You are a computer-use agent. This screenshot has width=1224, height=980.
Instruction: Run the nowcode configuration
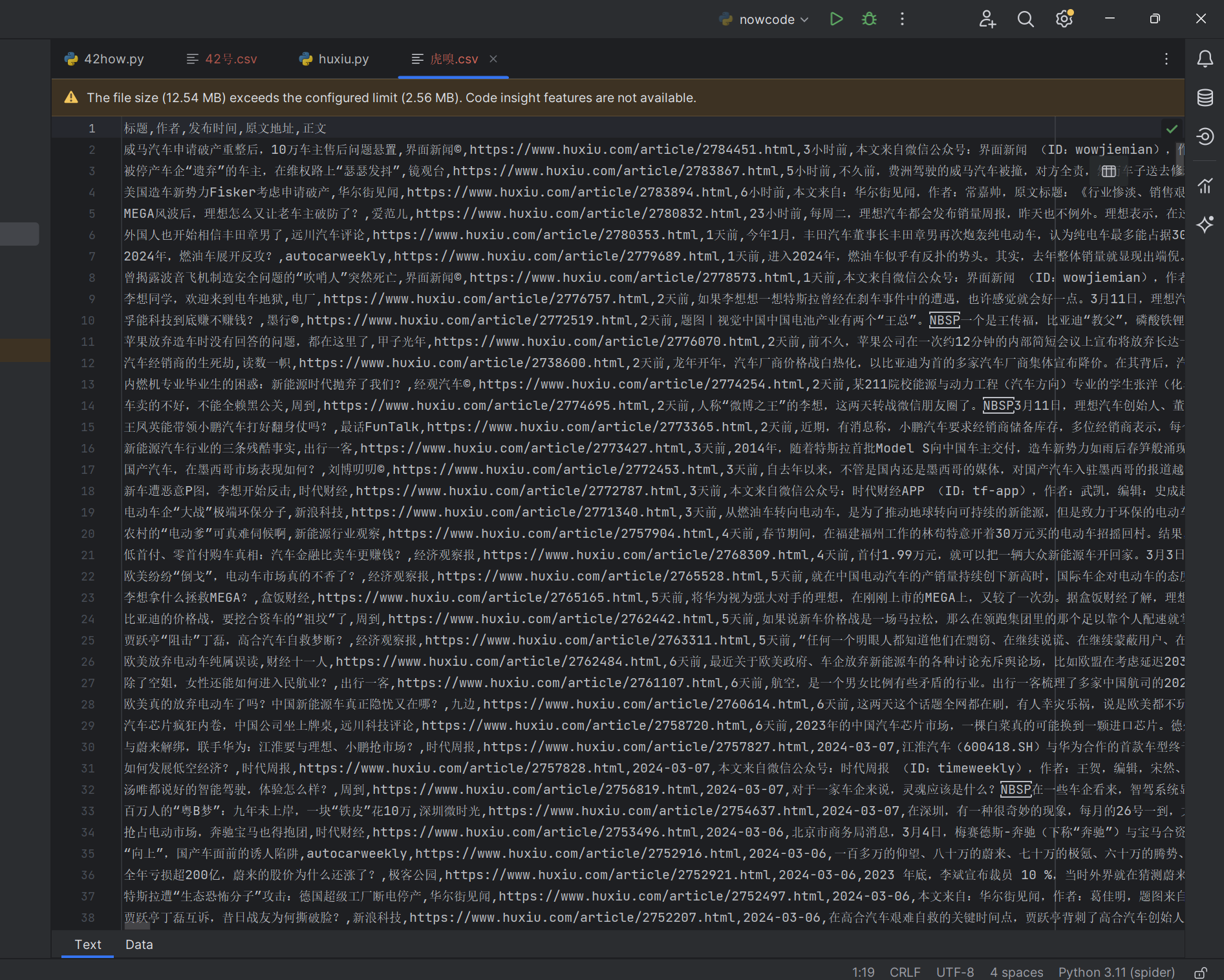[x=836, y=19]
